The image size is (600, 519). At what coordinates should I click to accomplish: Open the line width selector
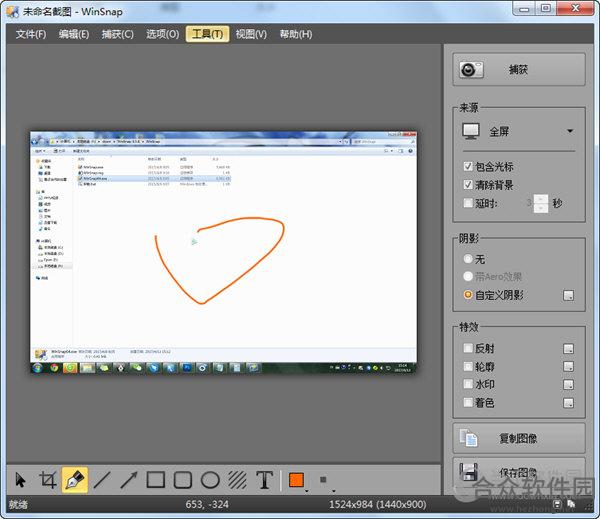coord(323,480)
